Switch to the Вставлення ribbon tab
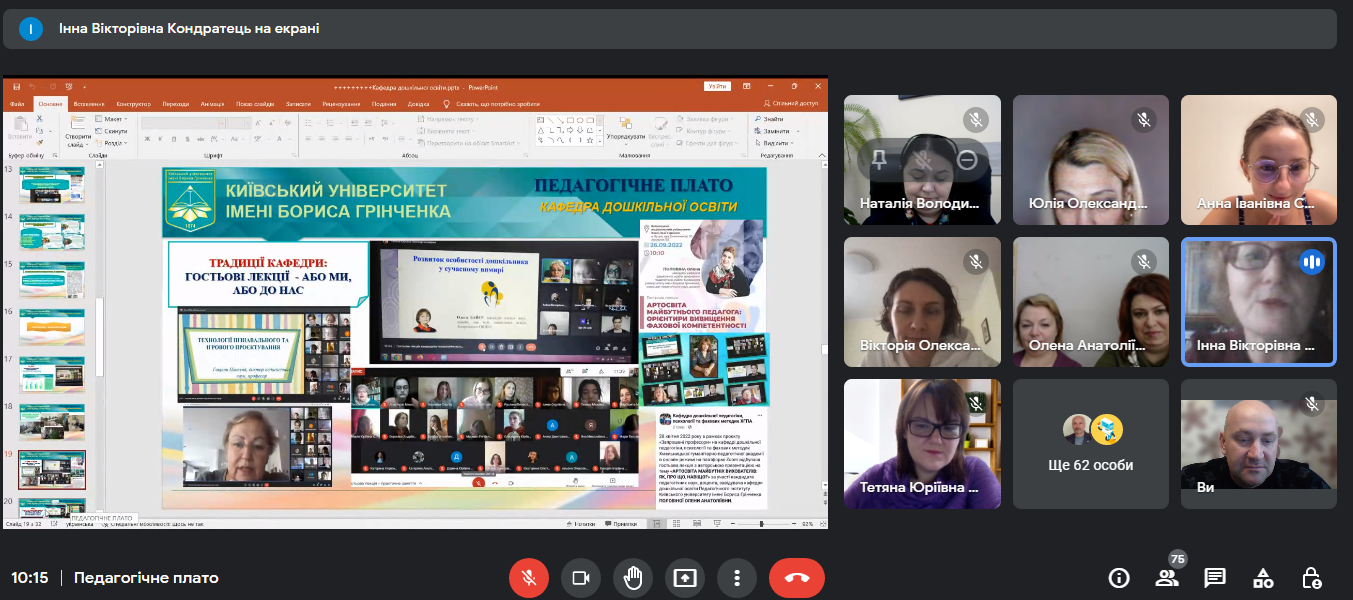The width and height of the screenshot is (1353, 600). click(x=88, y=104)
